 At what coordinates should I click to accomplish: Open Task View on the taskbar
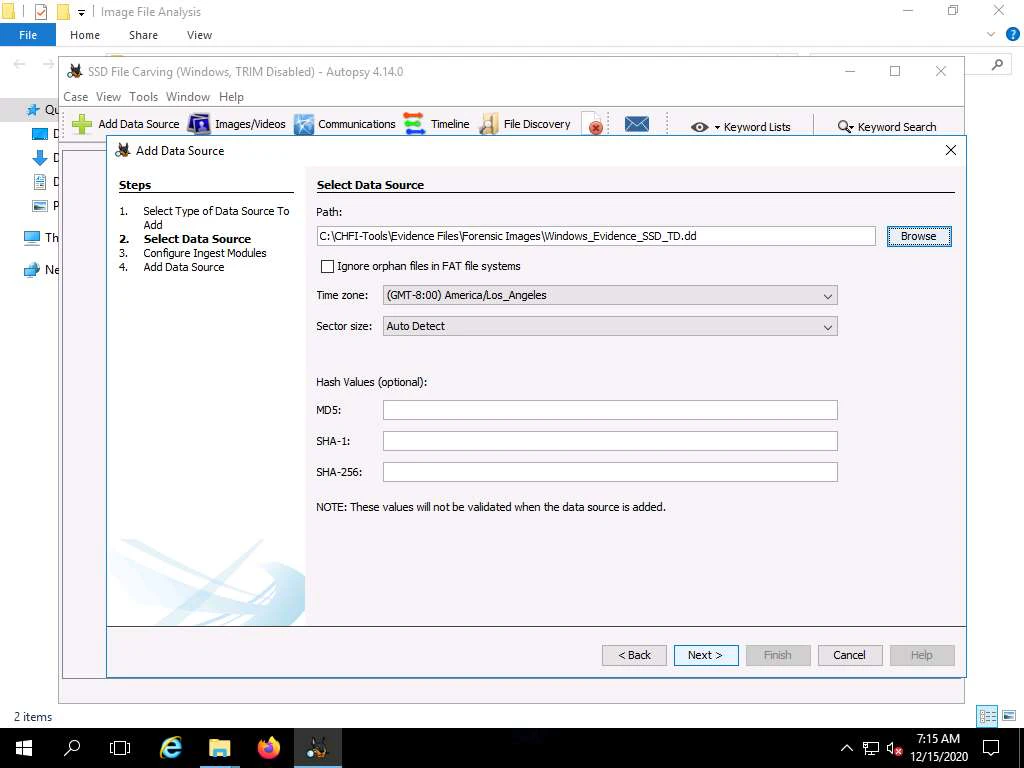(x=120, y=748)
